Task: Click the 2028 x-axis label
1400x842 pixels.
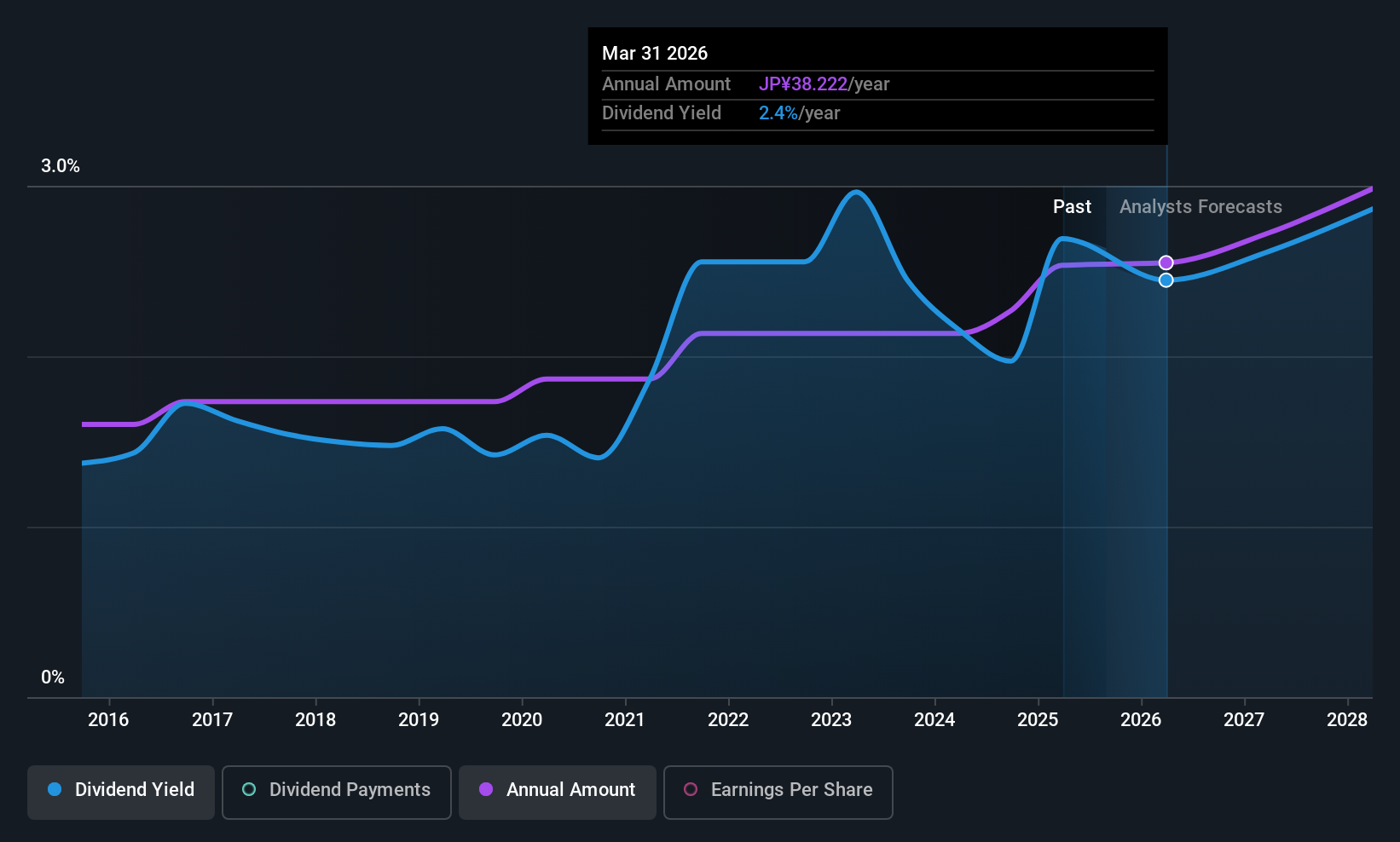Action: (1347, 720)
